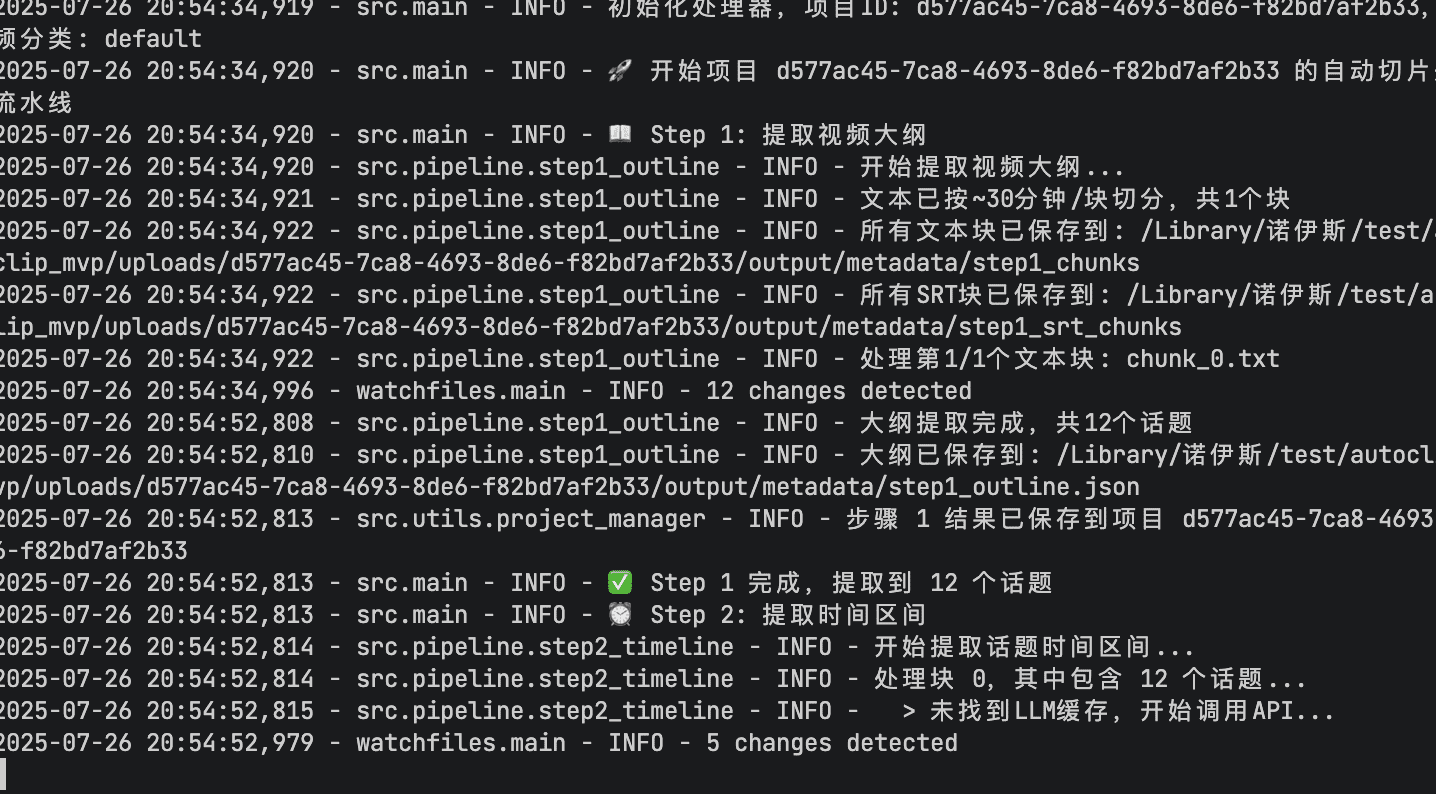This screenshot has height=794, width=1436.
Task: Click the chunk_0.txt filename
Action: tap(1203, 359)
